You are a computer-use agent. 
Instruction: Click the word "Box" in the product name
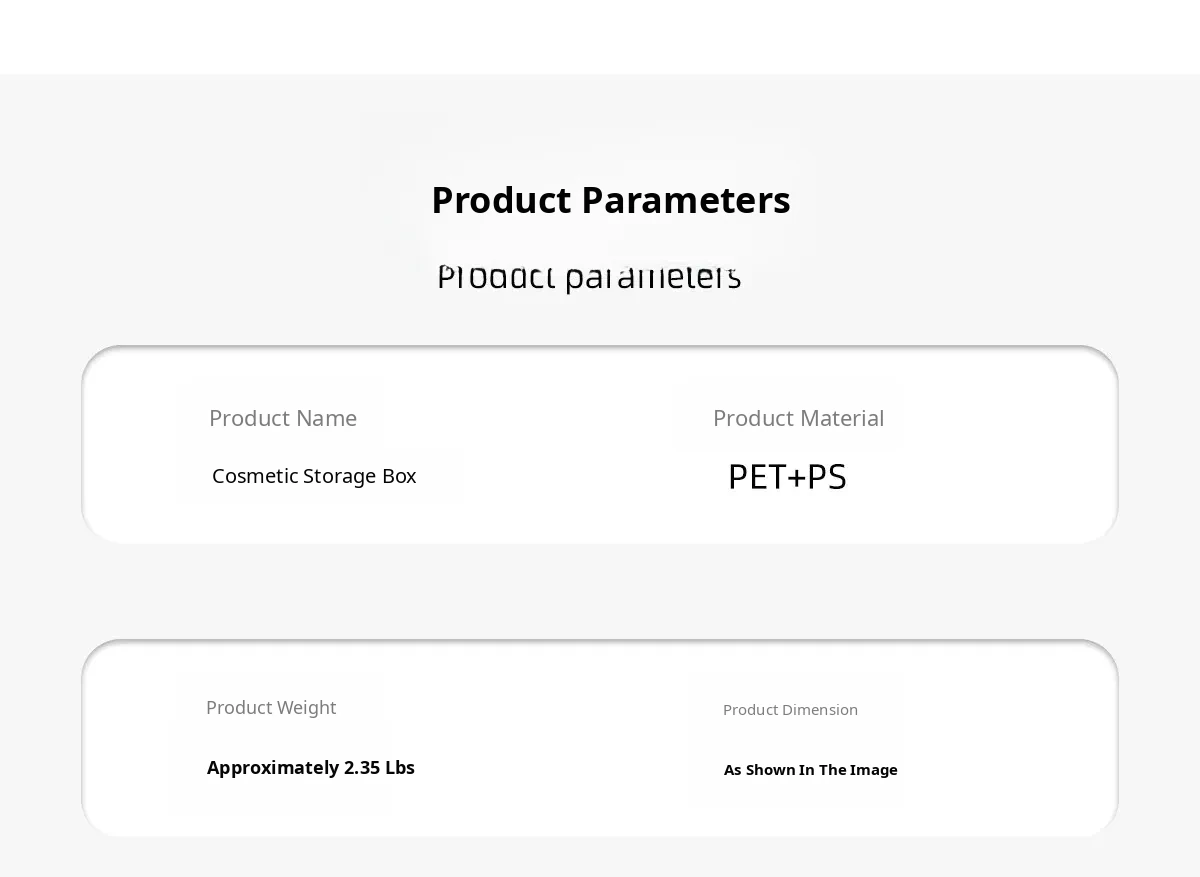tap(399, 476)
